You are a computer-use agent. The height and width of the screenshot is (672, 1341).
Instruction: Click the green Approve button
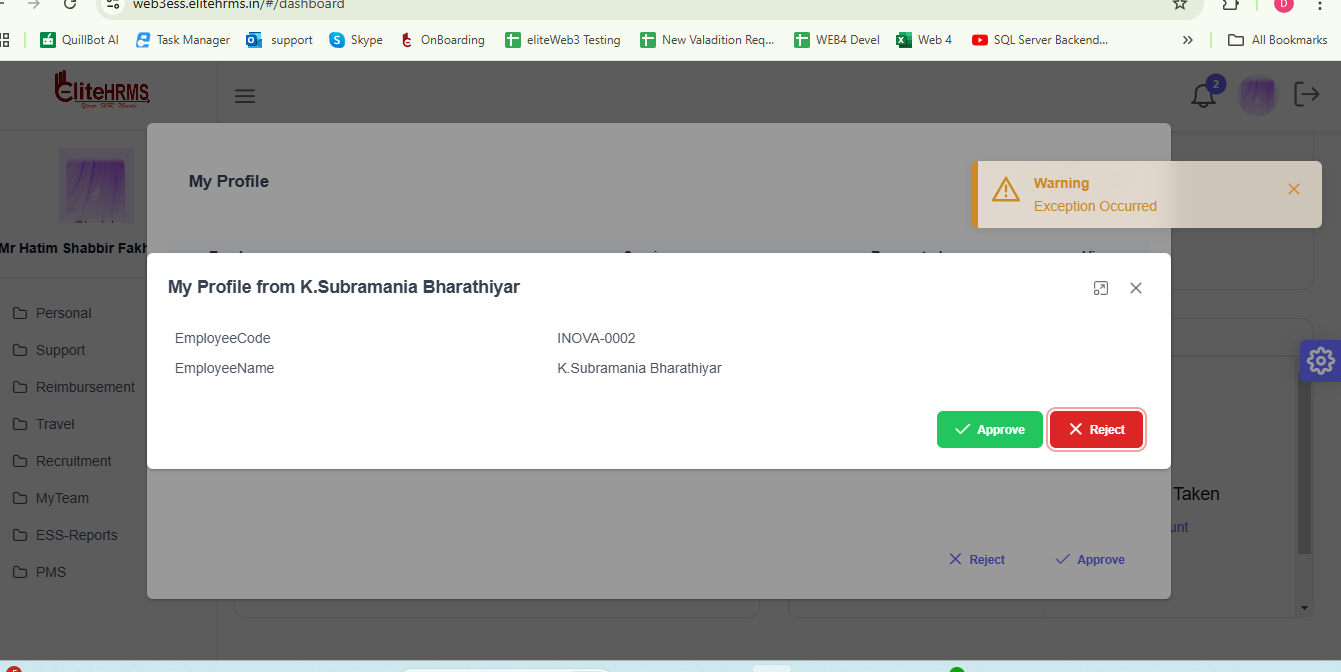click(989, 429)
